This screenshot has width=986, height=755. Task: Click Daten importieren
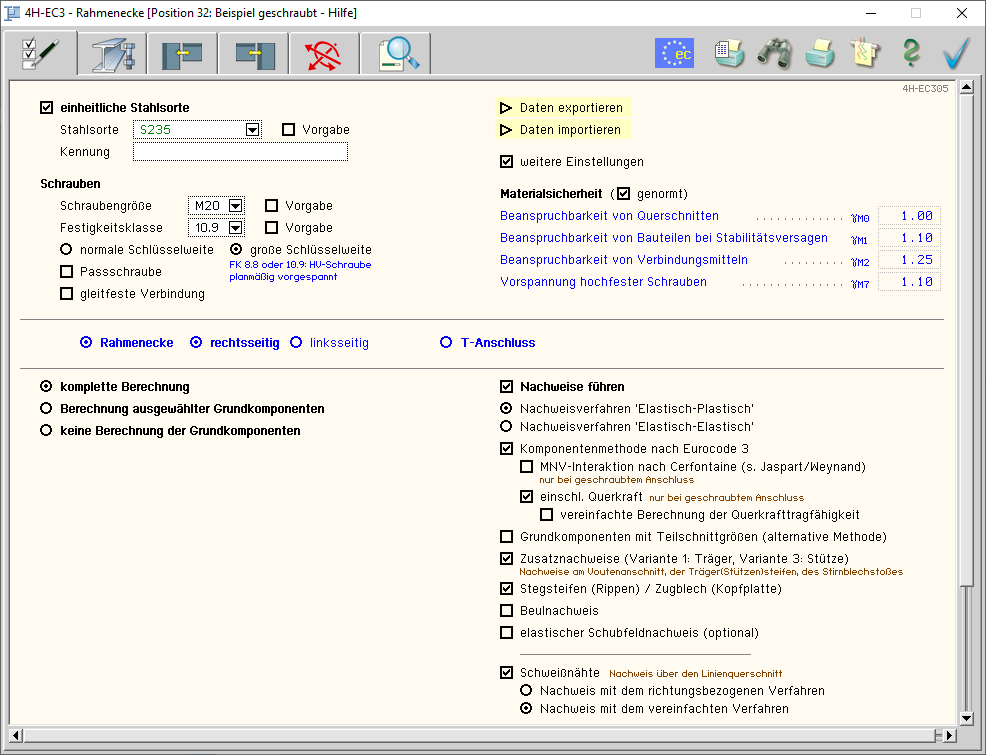tap(570, 130)
